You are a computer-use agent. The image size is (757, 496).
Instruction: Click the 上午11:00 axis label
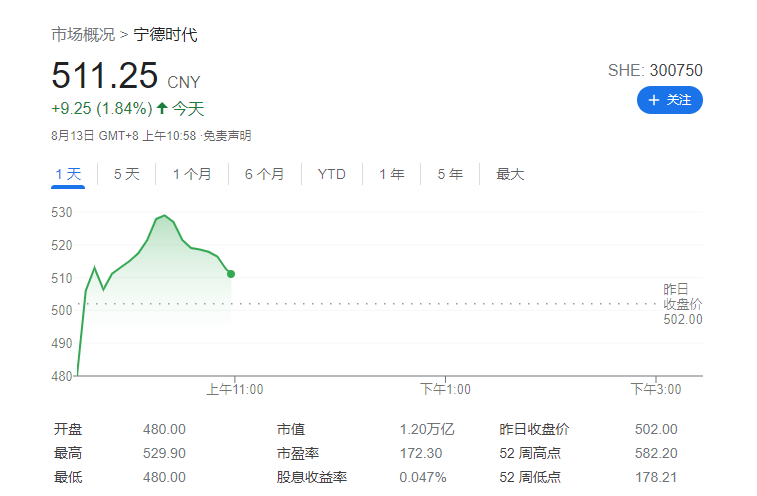tap(235, 389)
